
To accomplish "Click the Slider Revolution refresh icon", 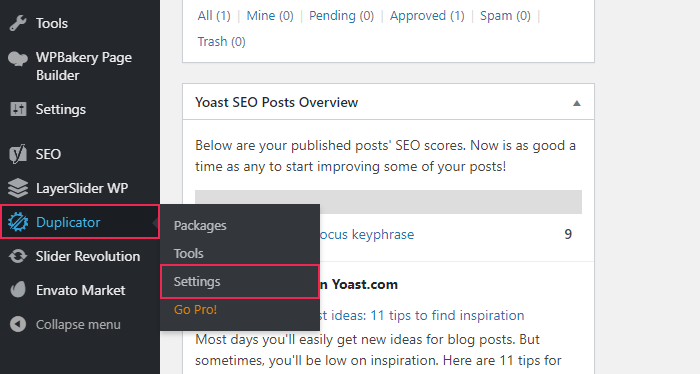I will (18, 256).
